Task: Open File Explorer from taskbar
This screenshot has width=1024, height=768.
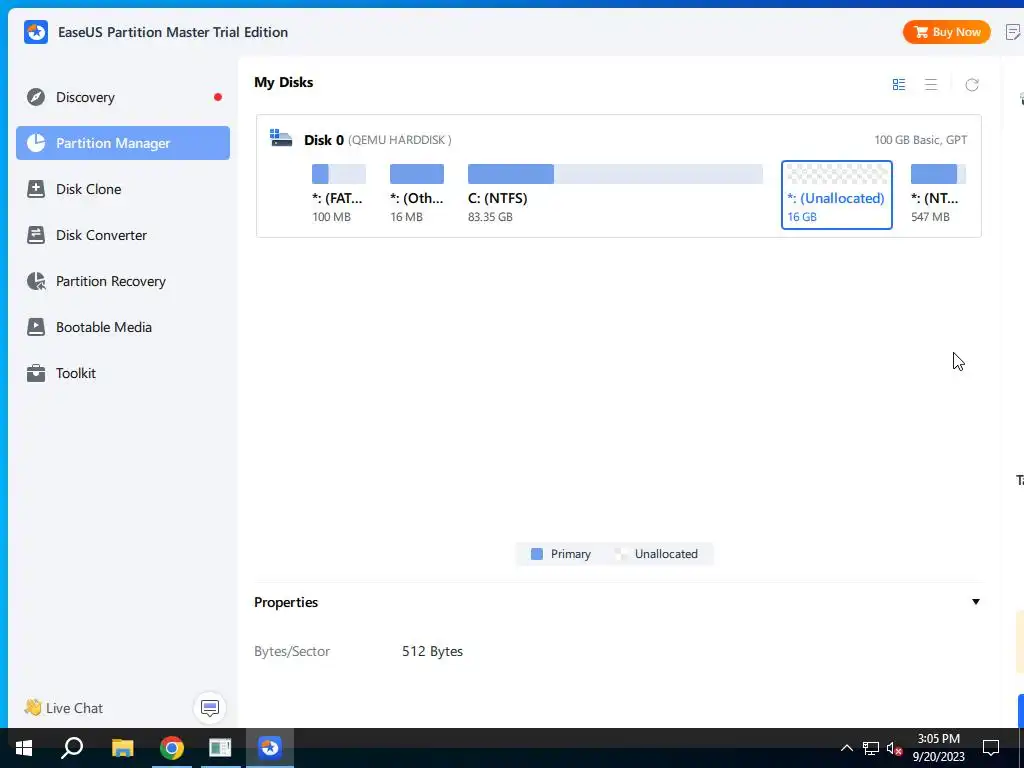Action: pyautogui.click(x=122, y=748)
